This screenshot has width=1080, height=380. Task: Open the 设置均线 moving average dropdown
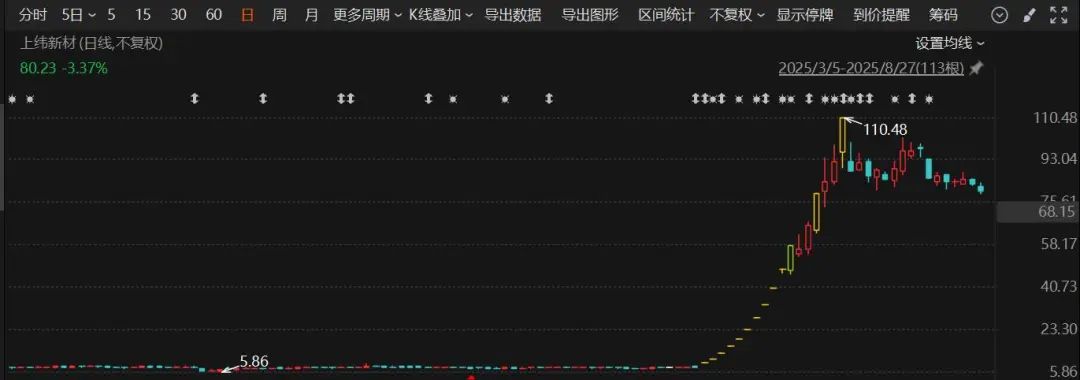pyautogui.click(x=950, y=43)
